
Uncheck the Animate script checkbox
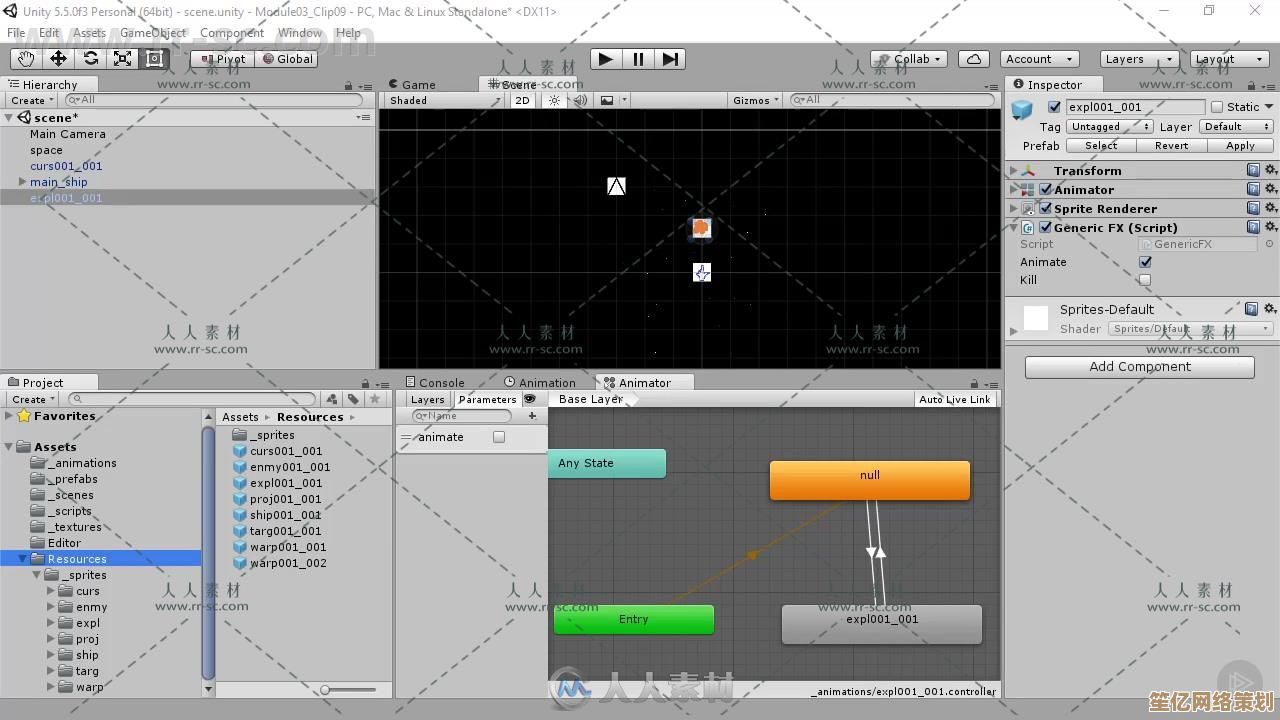(1145, 262)
